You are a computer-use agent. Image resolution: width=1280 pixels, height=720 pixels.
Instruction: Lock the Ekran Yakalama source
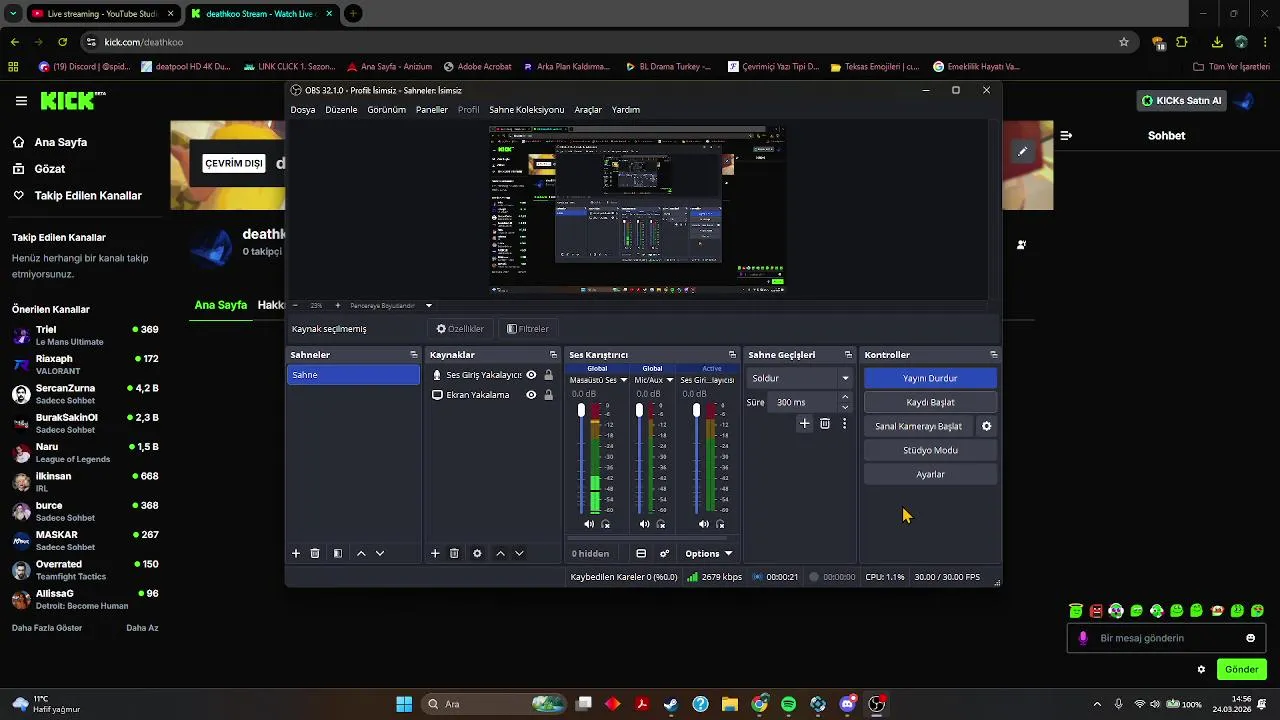coord(548,395)
